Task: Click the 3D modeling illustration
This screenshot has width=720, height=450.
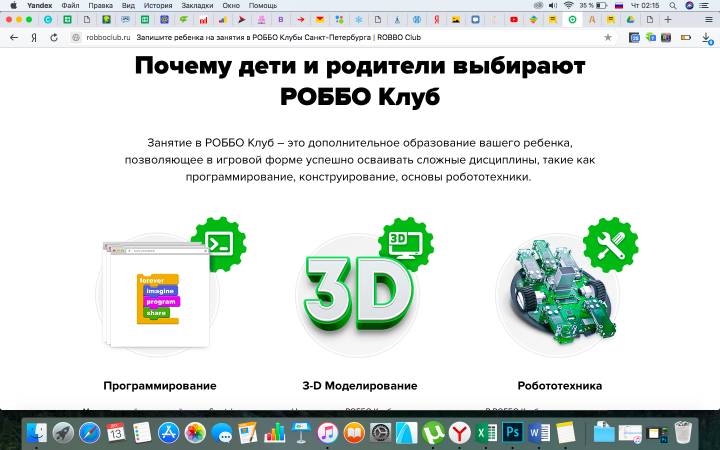Action: [358, 295]
